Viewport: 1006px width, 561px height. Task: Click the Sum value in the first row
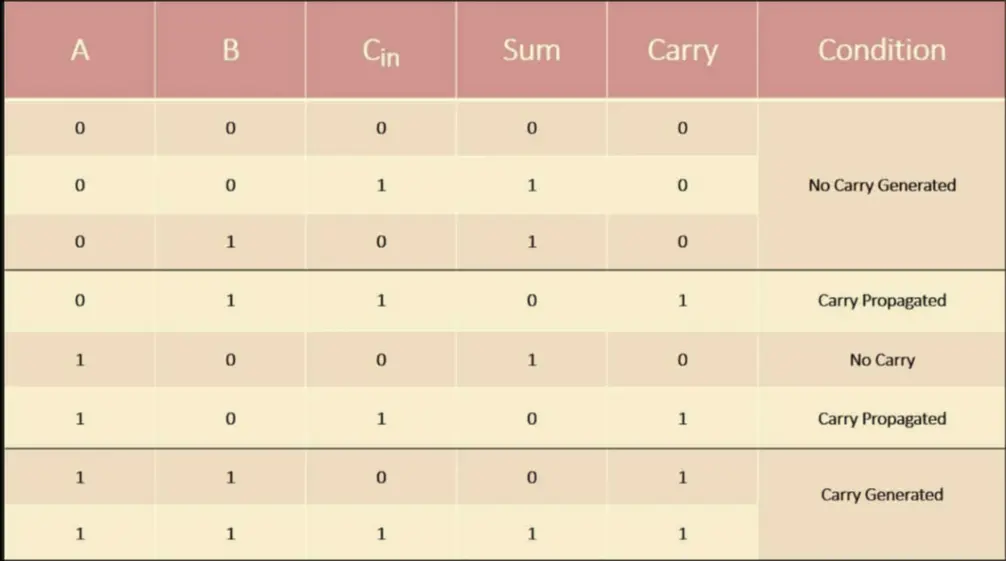pos(531,128)
